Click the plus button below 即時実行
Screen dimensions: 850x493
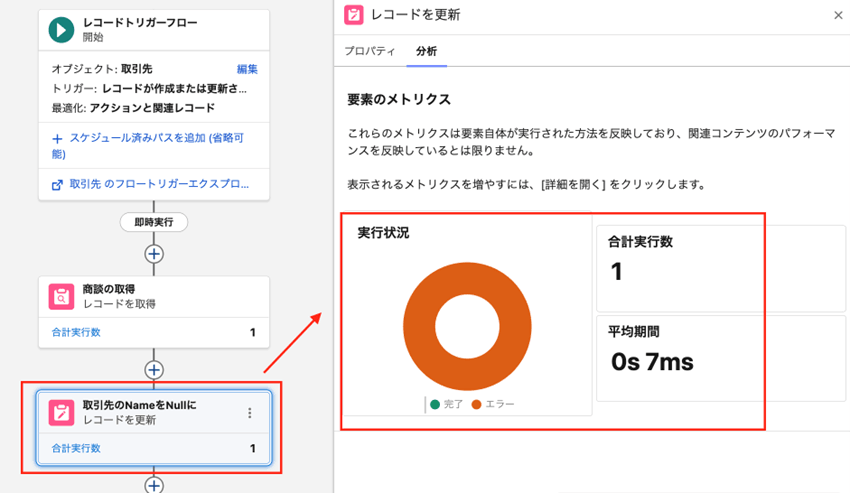(154, 253)
